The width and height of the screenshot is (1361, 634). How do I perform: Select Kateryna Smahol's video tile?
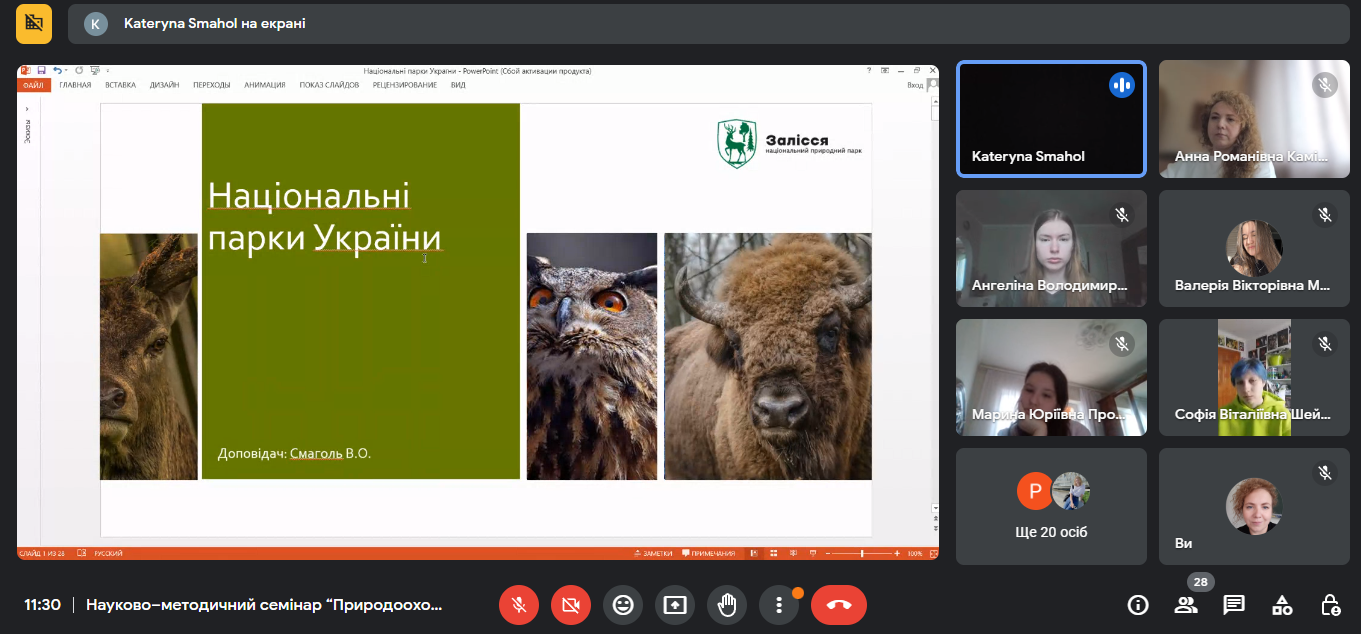[1051, 119]
